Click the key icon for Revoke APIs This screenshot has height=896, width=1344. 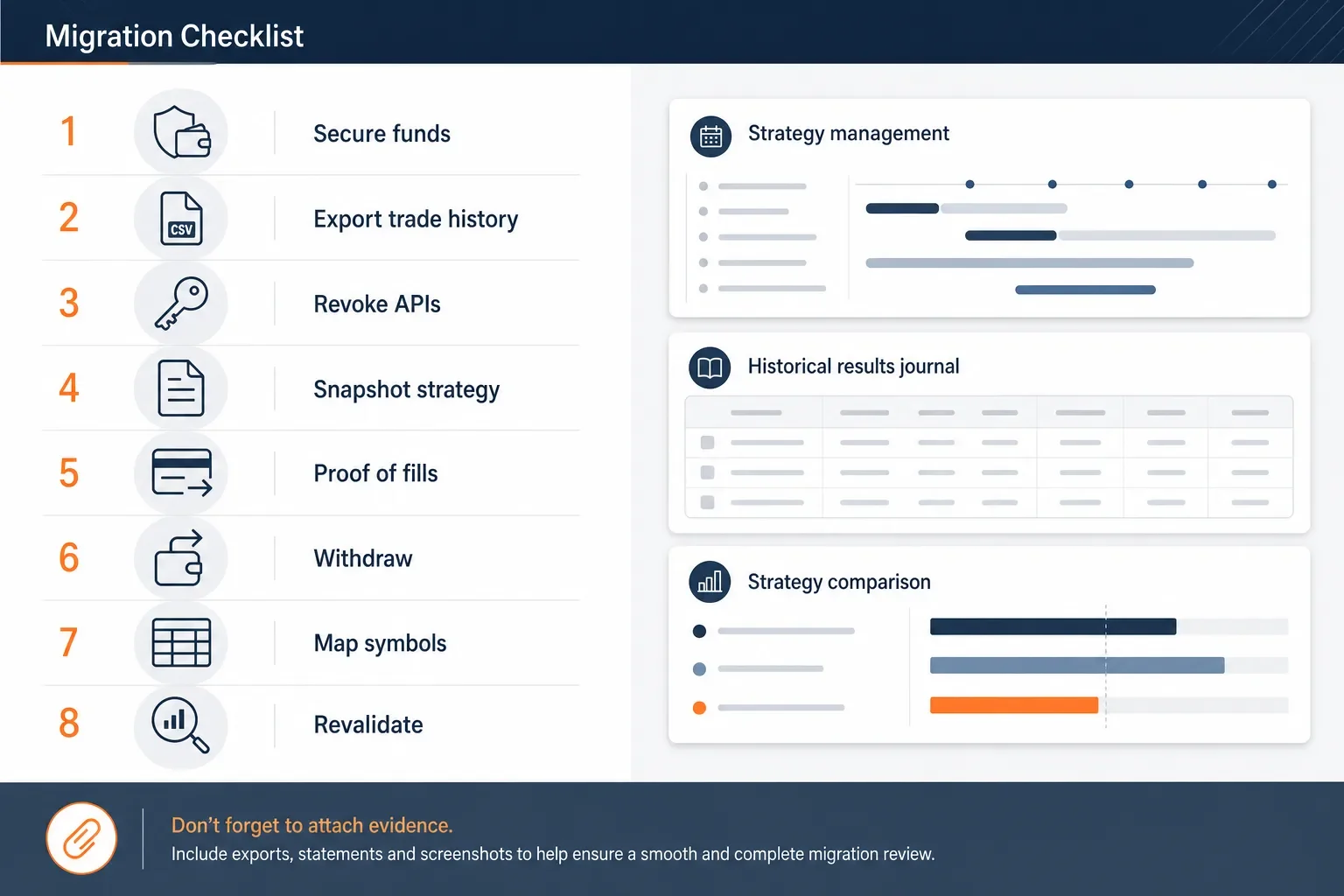(x=181, y=303)
